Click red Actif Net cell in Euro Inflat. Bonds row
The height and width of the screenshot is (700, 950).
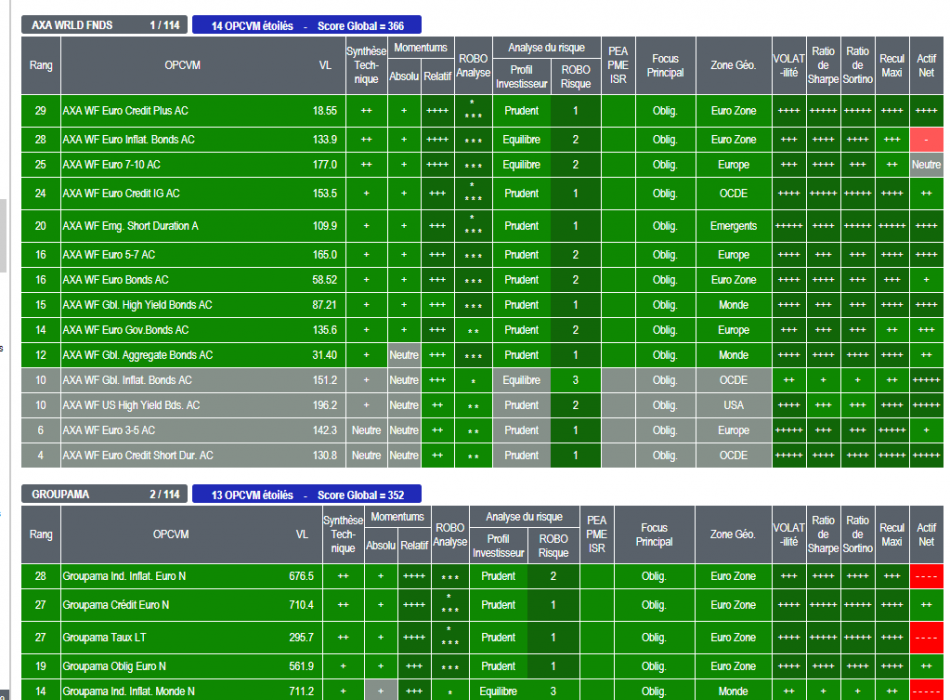coord(926,139)
